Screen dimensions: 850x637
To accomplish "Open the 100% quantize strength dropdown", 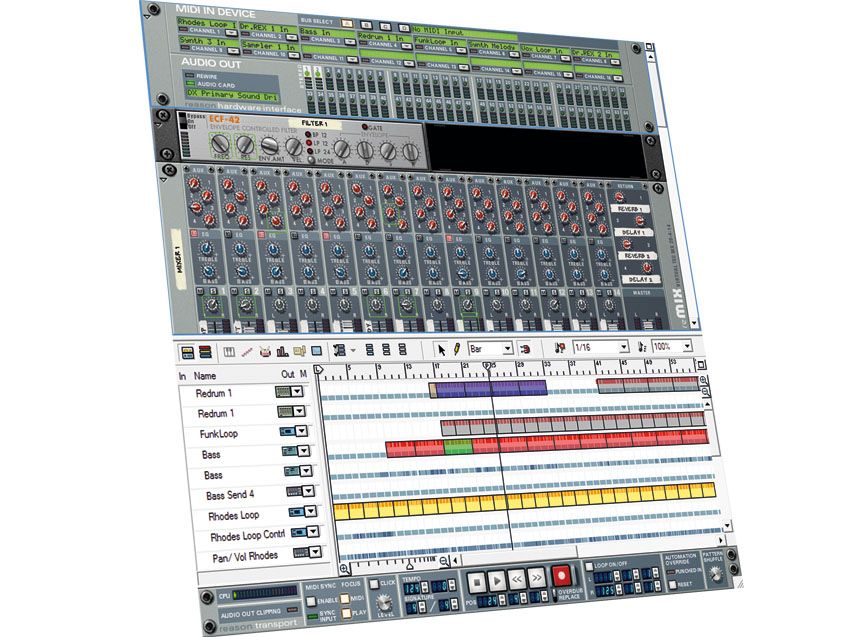I will coord(687,345).
